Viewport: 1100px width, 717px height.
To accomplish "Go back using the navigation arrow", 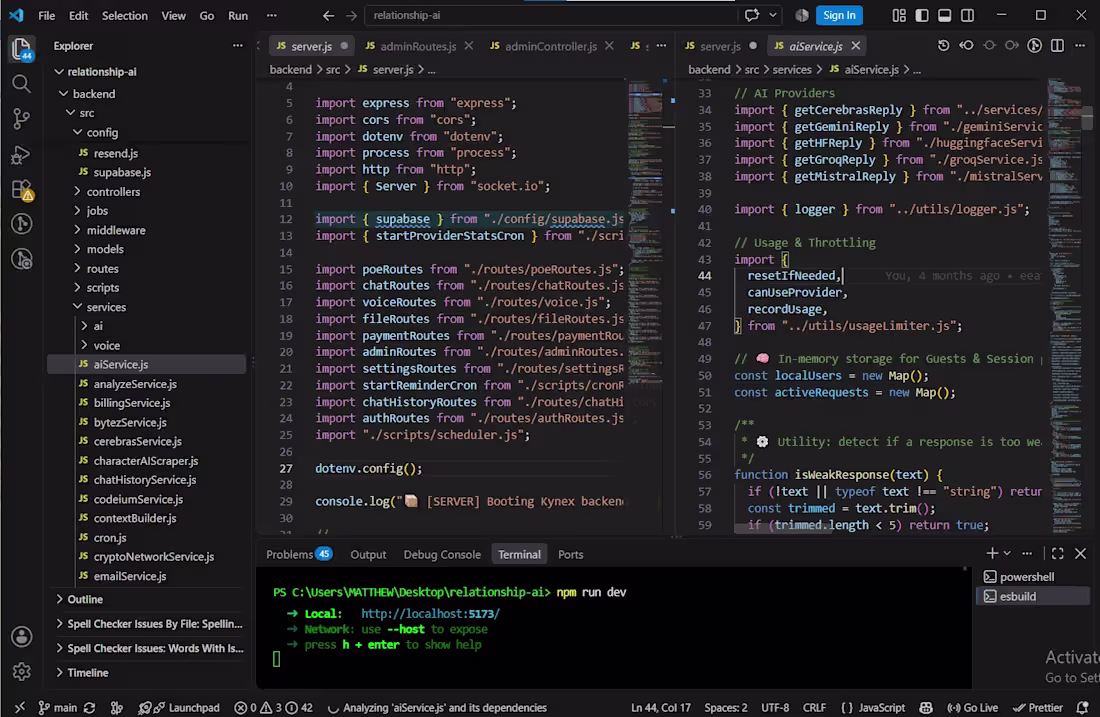I will (328, 15).
